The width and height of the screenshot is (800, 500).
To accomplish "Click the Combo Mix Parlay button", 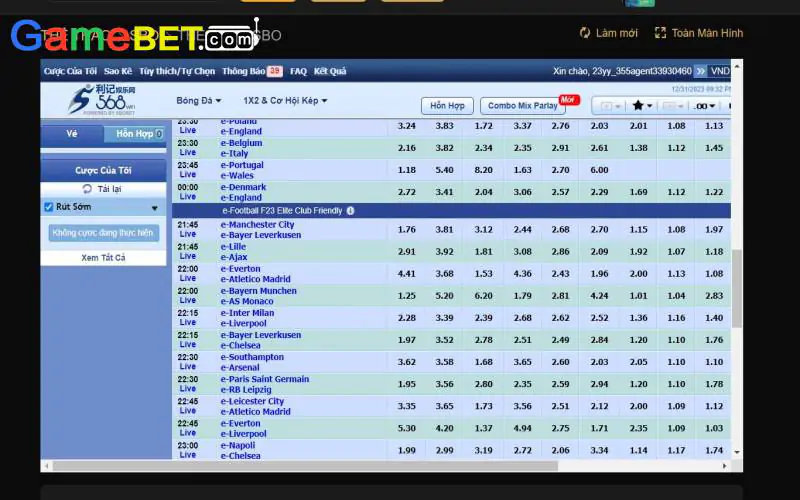I will pos(523,105).
